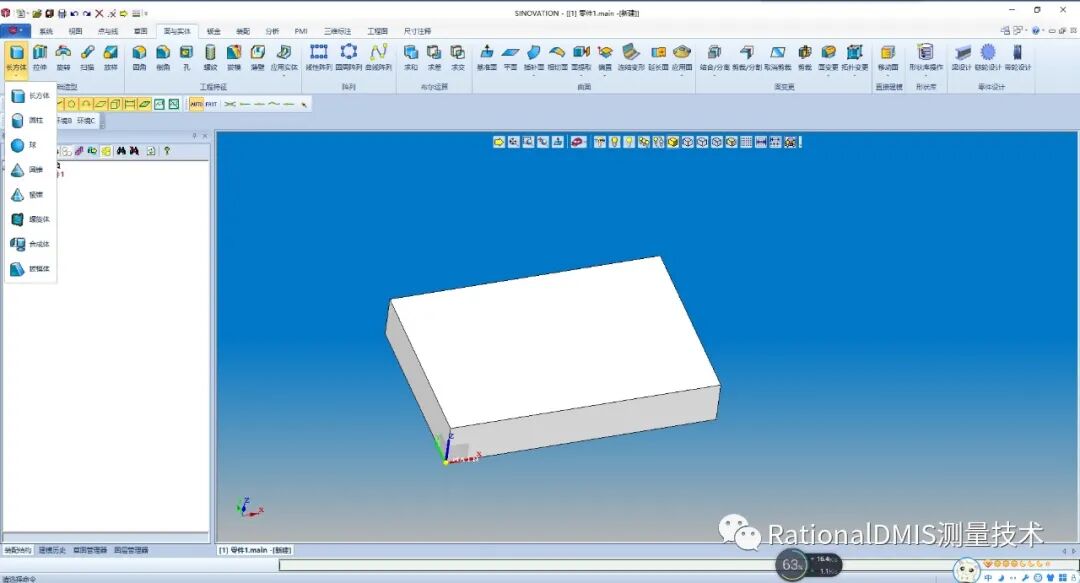1080x583 pixels.
Task: Select the 旋转 revolve tool
Action: pos(63,58)
